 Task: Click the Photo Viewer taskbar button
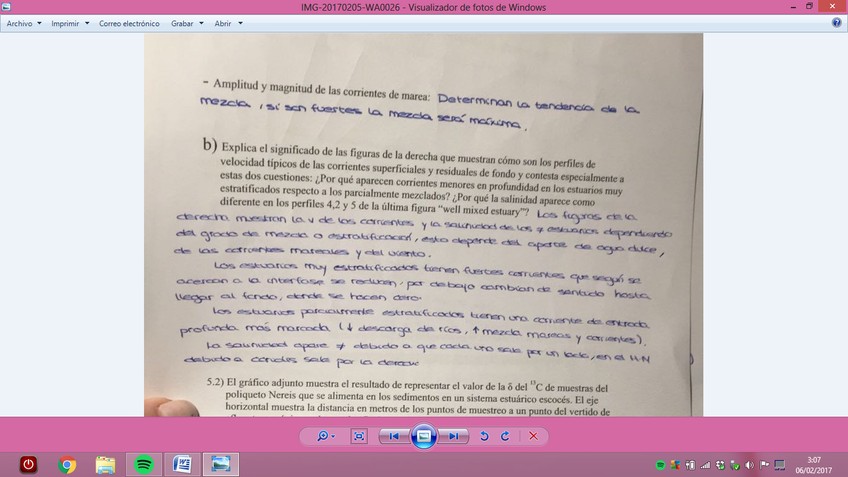[221, 465]
